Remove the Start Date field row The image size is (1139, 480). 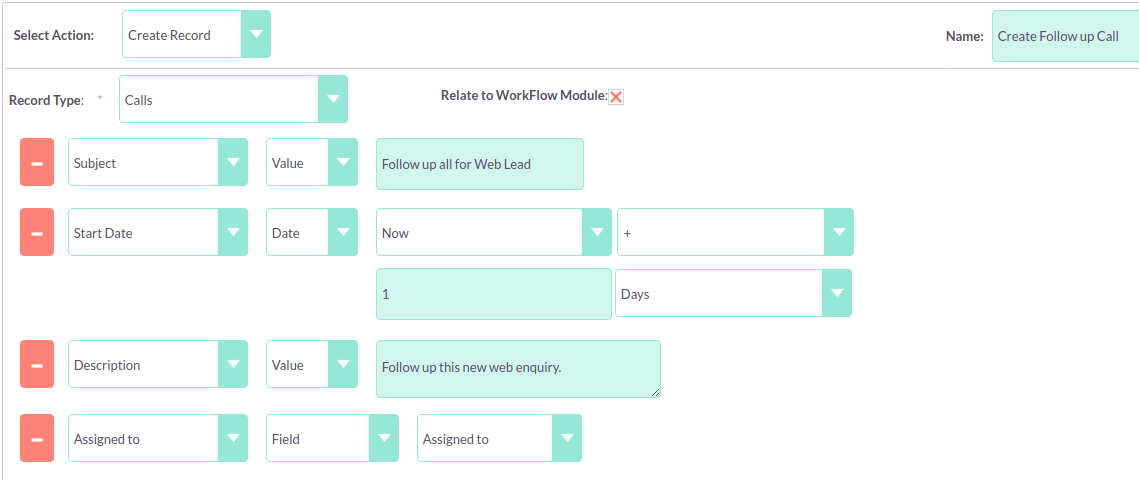click(x=37, y=233)
